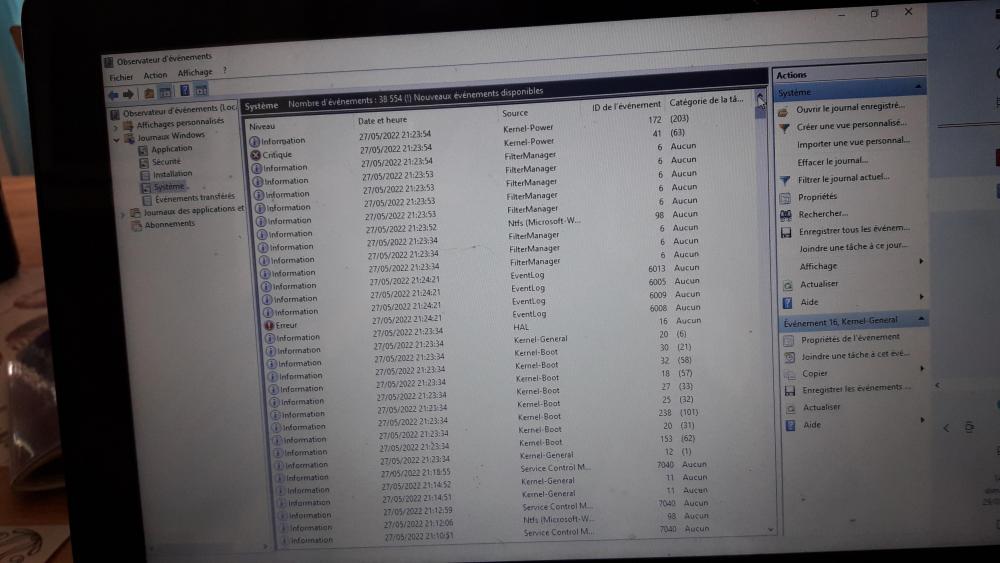The image size is (1000, 563).
Task: Sort by the Niveau column header
Action: 262,127
